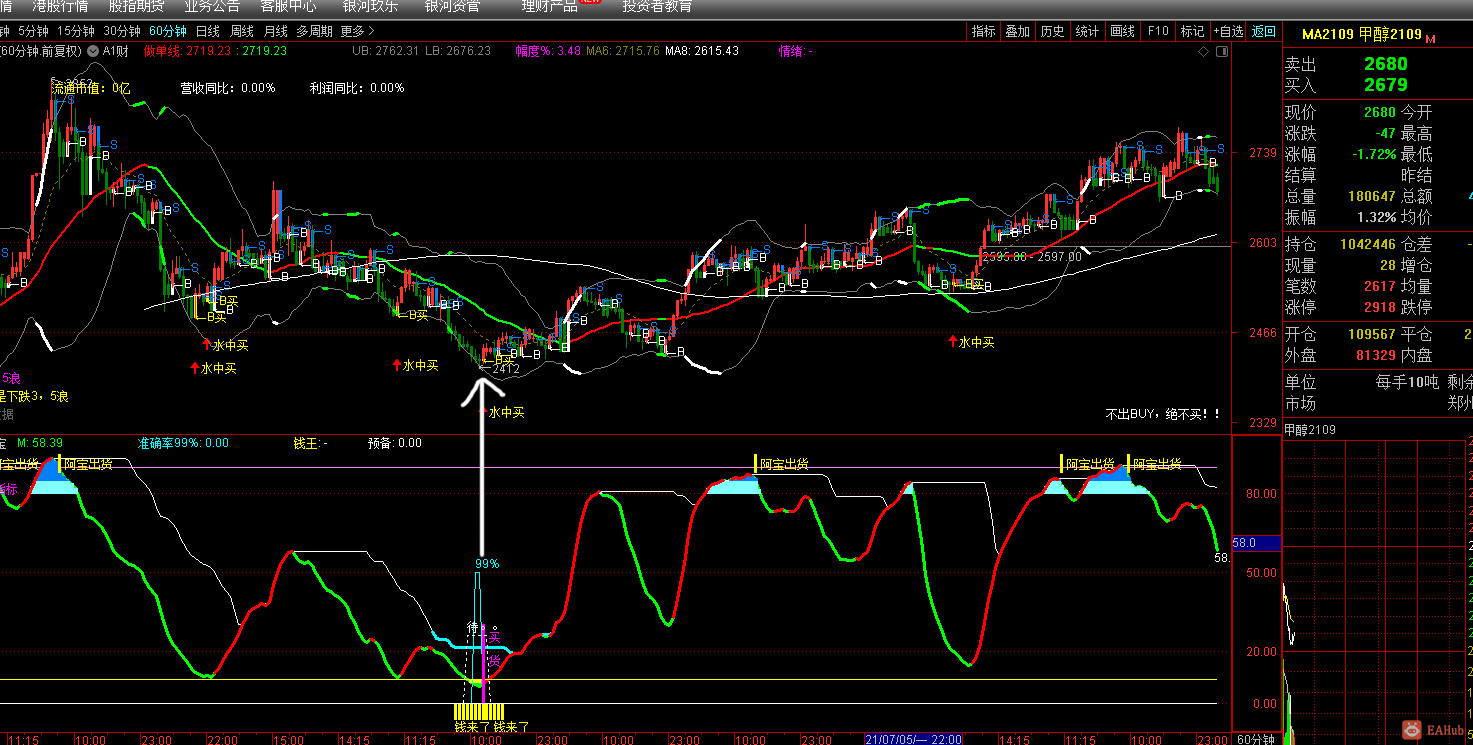Click the MA6: 2715.76 readout

click(x=623, y=50)
